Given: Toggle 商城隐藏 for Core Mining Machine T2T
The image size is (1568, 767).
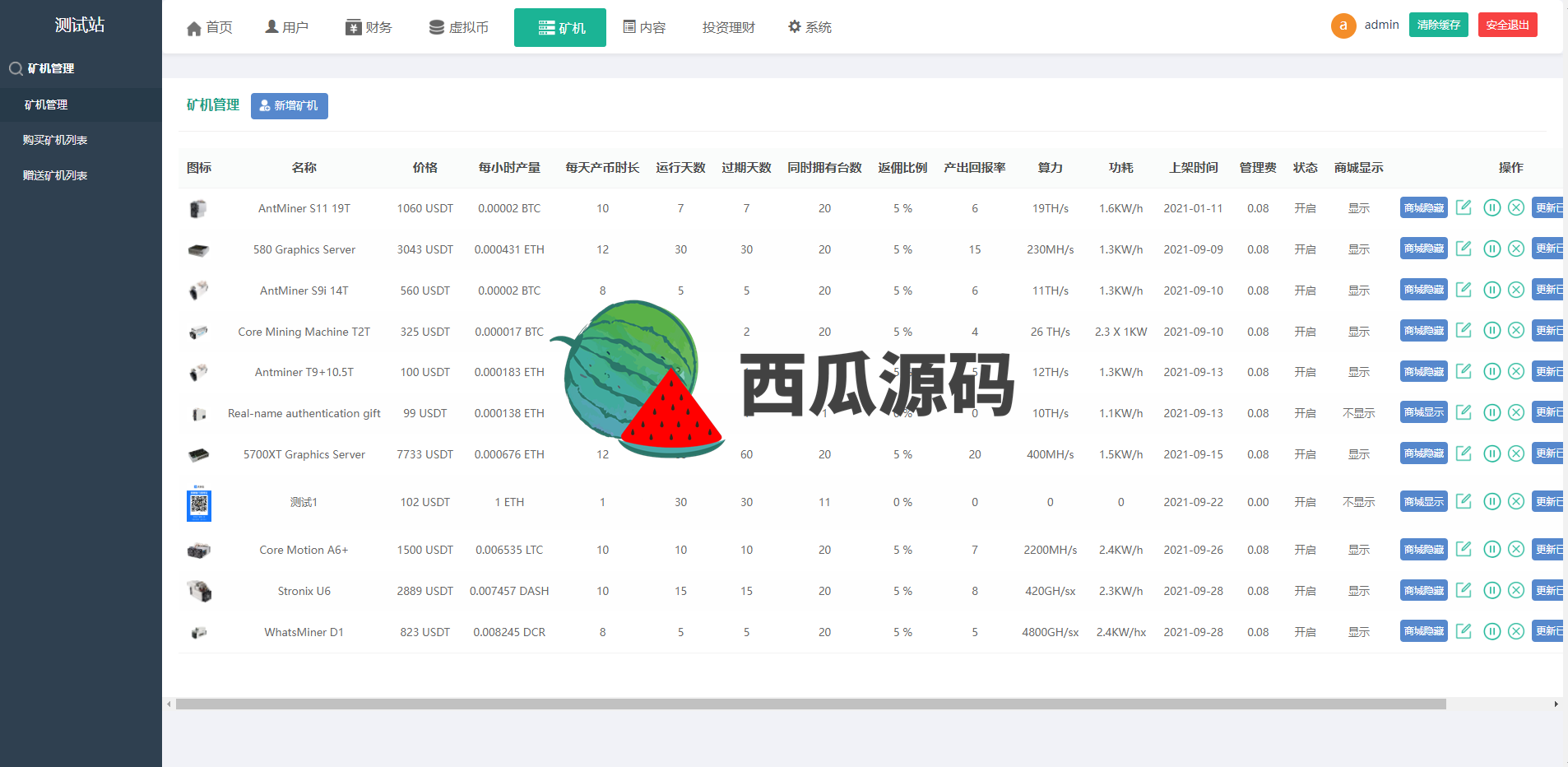Looking at the screenshot, I should [x=1424, y=331].
